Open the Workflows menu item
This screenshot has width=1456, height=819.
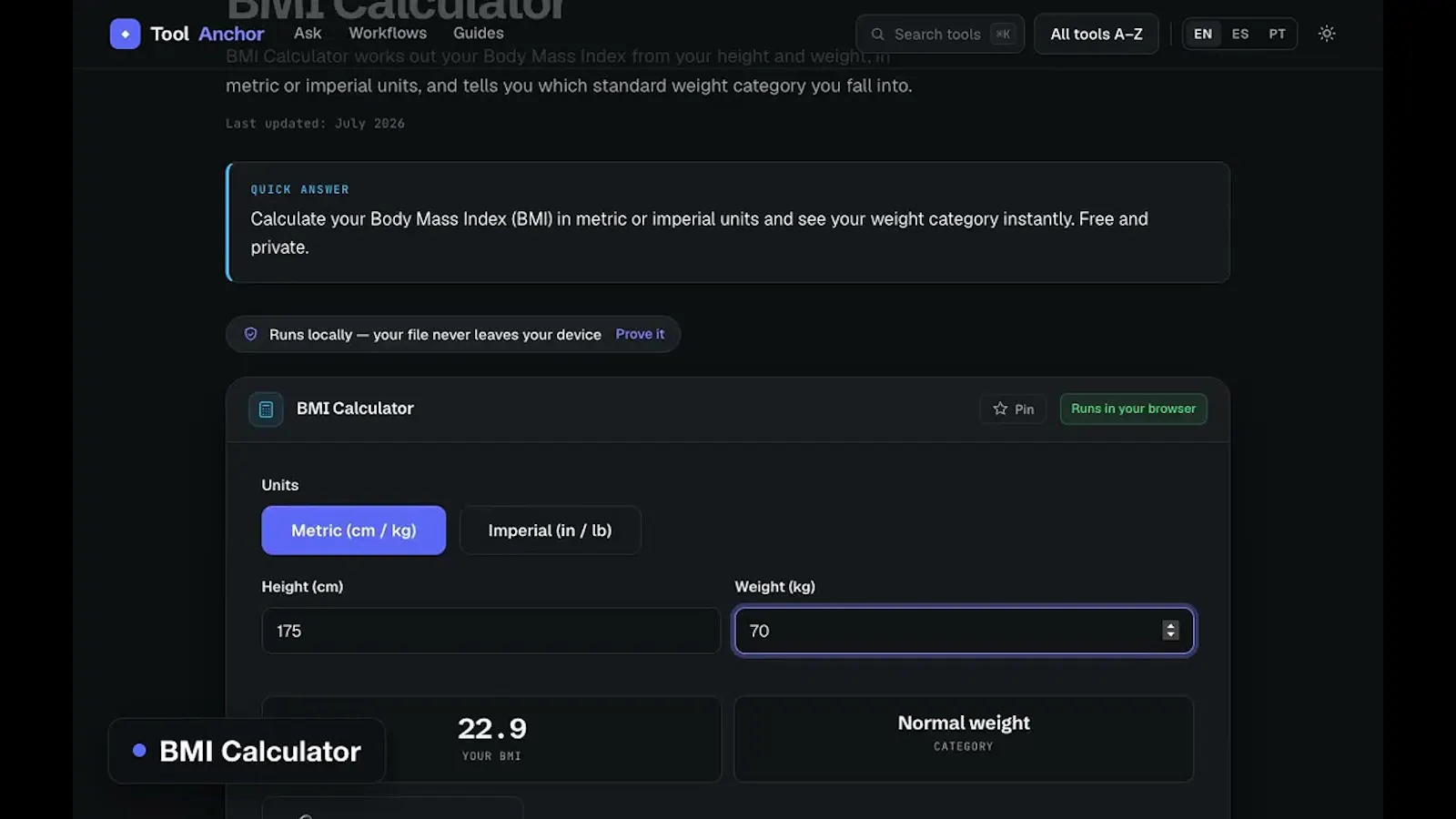pos(388,33)
